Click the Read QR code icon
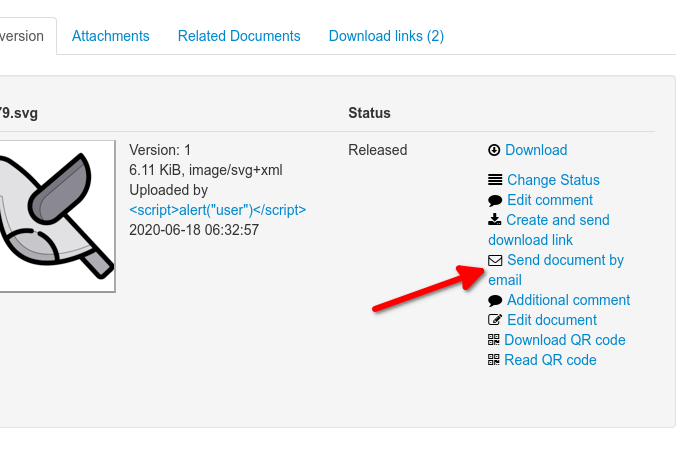The height and width of the screenshot is (462, 690). [494, 360]
